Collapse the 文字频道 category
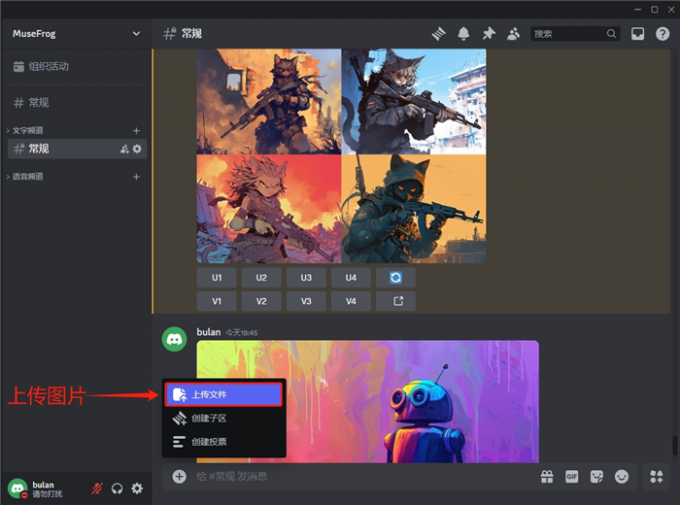This screenshot has height=505, width=680. 25,131
